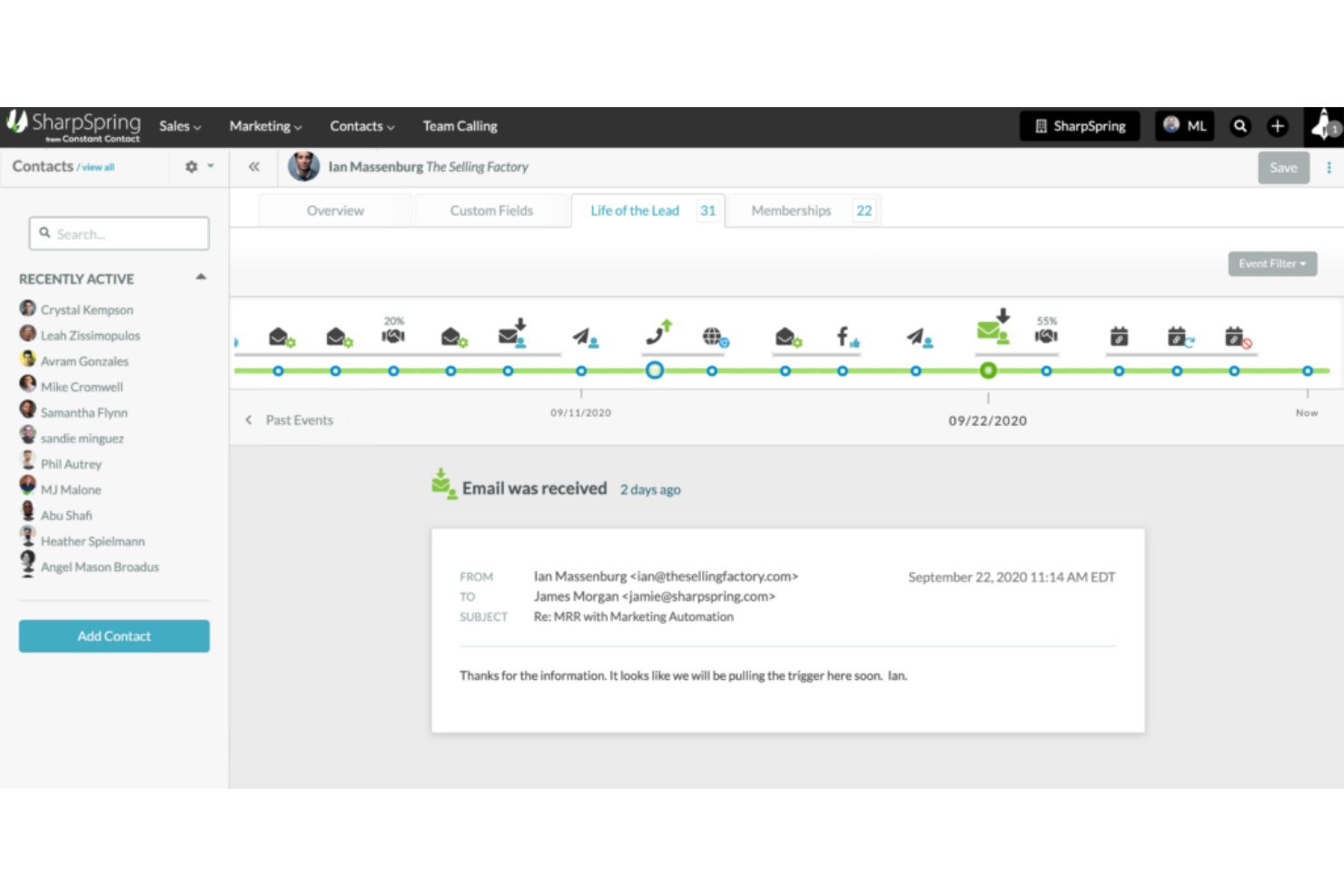The height and width of the screenshot is (896, 1344).
Task: Open the Event Filter dropdown
Action: click(x=1271, y=263)
